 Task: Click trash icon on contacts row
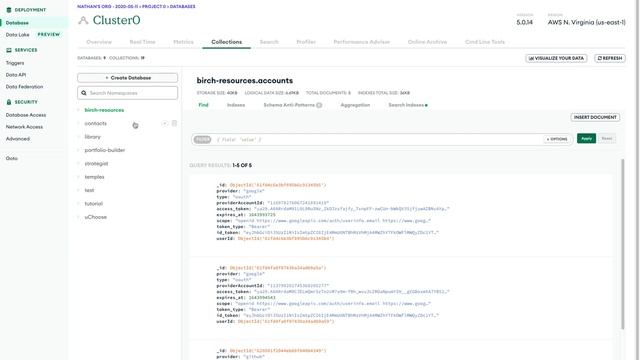click(174, 123)
